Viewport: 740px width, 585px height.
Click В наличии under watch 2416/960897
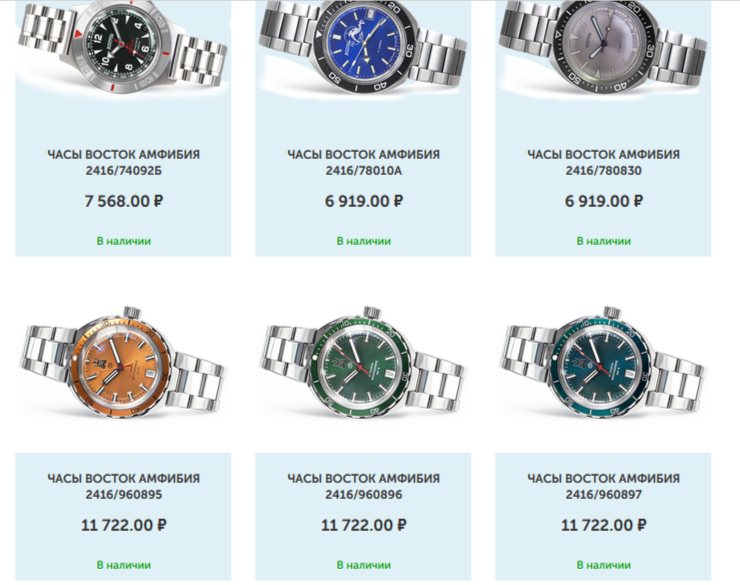pyautogui.click(x=604, y=565)
